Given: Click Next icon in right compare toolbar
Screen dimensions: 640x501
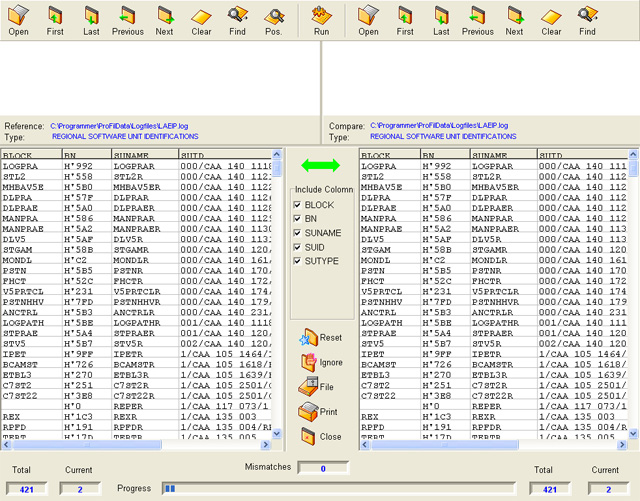Looking at the screenshot, I should click(514, 19).
